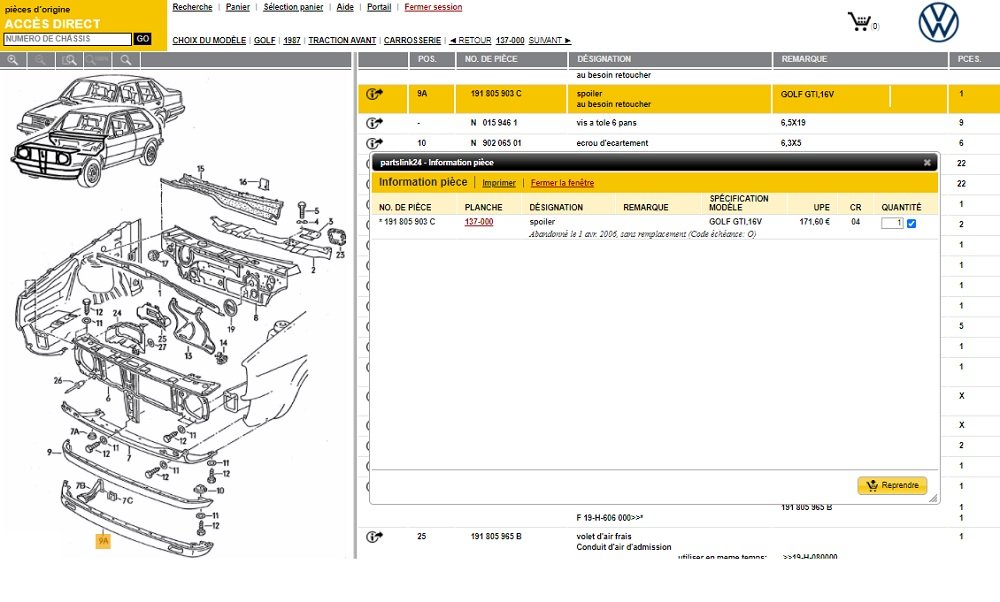Click the quantity field in Information pièce
Screen dimensions: 1000x602
click(x=892, y=223)
